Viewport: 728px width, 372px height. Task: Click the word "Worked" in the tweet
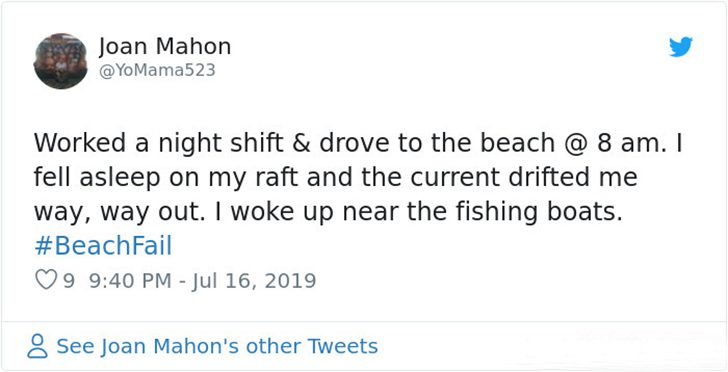(x=80, y=144)
